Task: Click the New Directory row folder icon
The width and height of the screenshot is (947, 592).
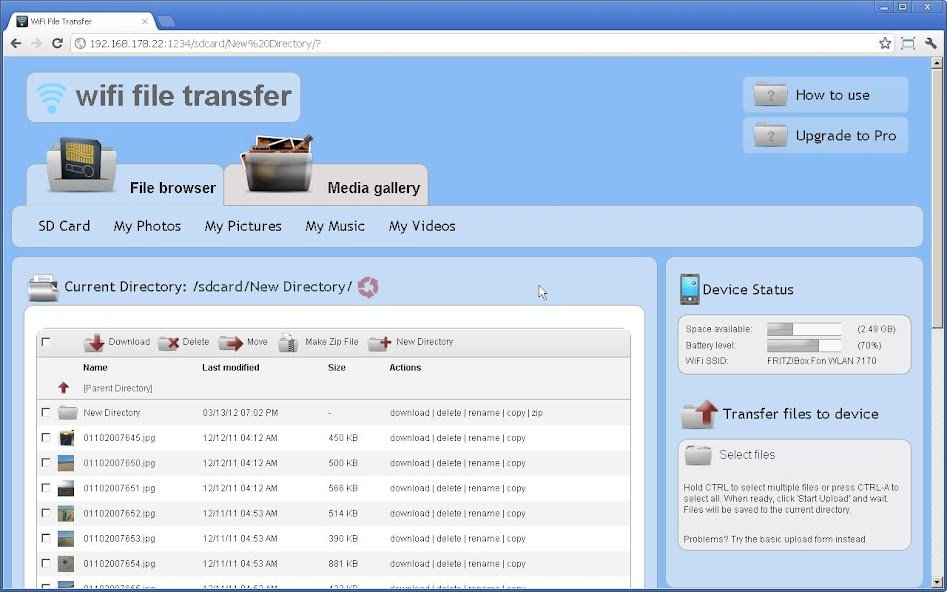Action: 68,413
